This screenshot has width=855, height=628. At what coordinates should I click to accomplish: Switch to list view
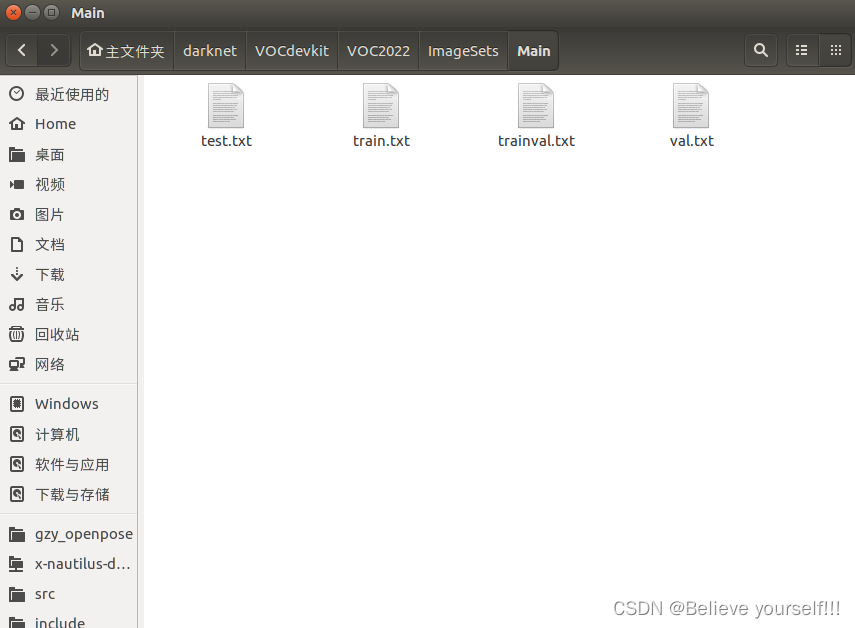click(x=801, y=51)
